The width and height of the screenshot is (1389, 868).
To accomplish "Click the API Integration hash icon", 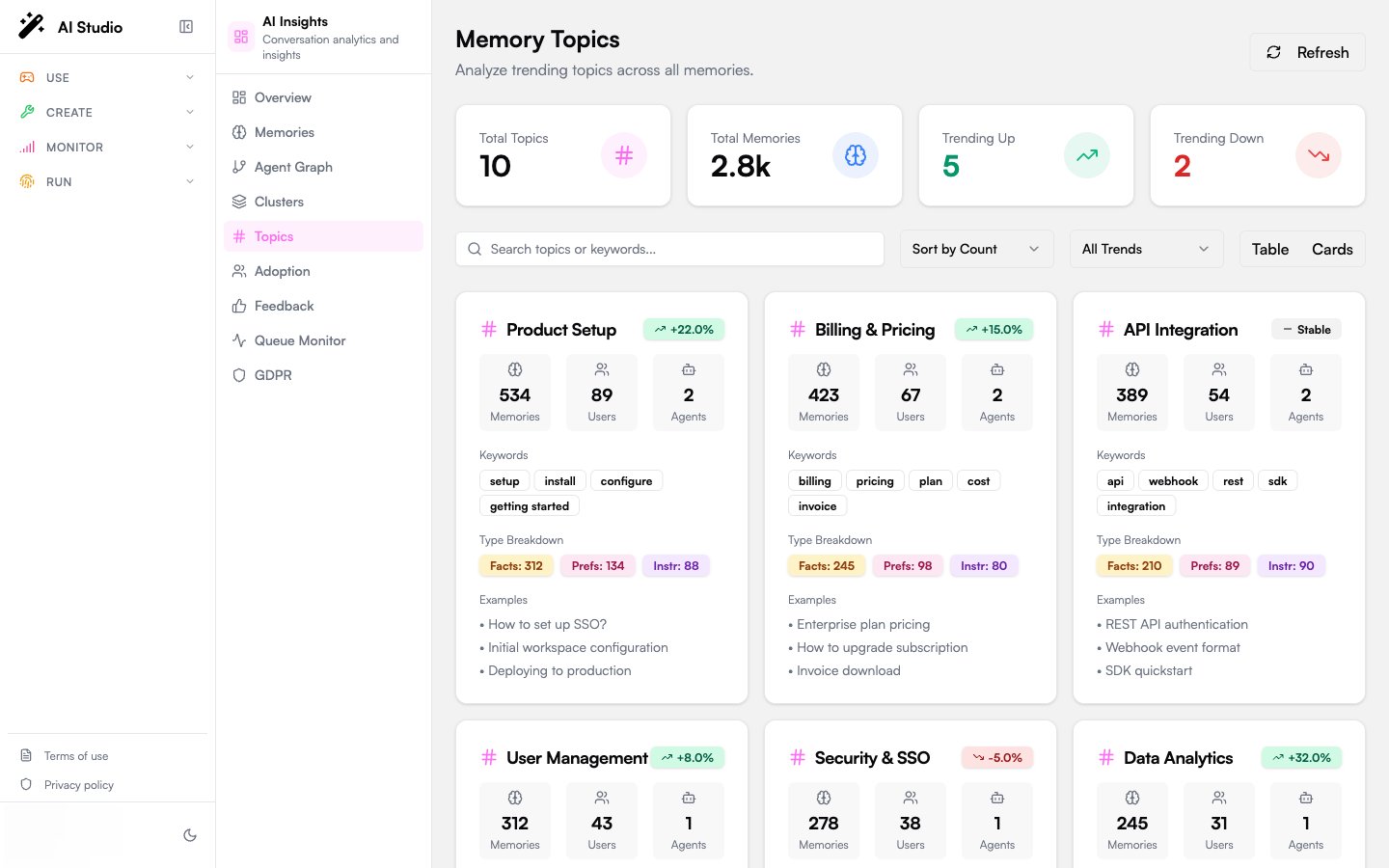I will click(x=1106, y=330).
